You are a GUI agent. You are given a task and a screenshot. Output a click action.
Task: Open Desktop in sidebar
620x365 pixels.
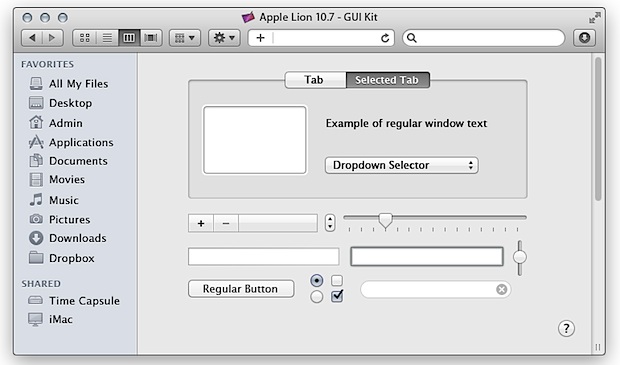coord(60,103)
